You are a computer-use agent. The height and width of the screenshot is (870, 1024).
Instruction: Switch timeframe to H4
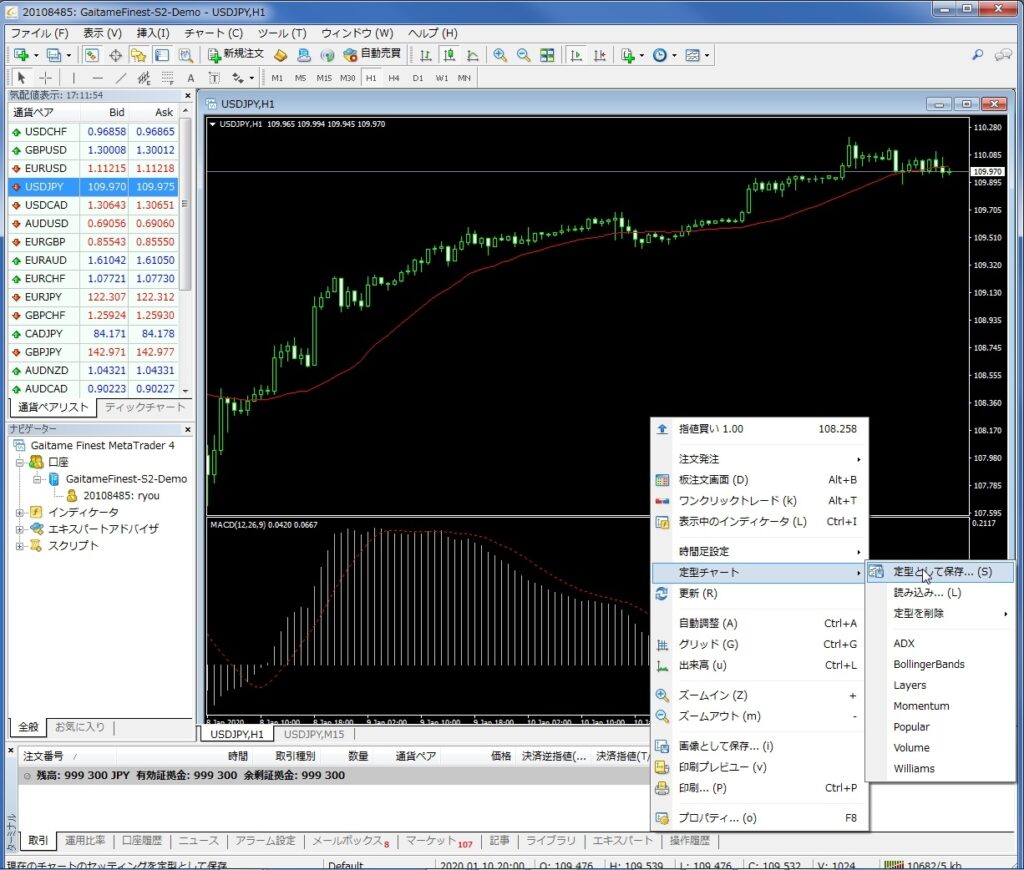click(x=394, y=78)
